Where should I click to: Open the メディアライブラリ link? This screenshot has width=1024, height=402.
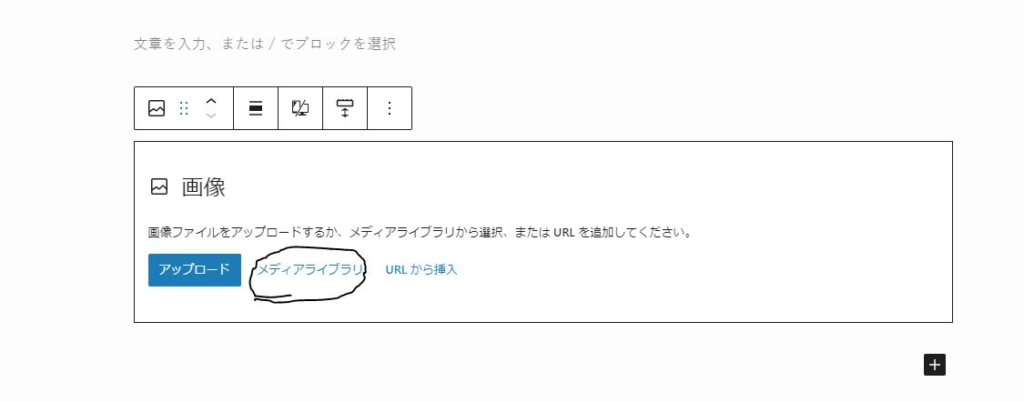308,270
